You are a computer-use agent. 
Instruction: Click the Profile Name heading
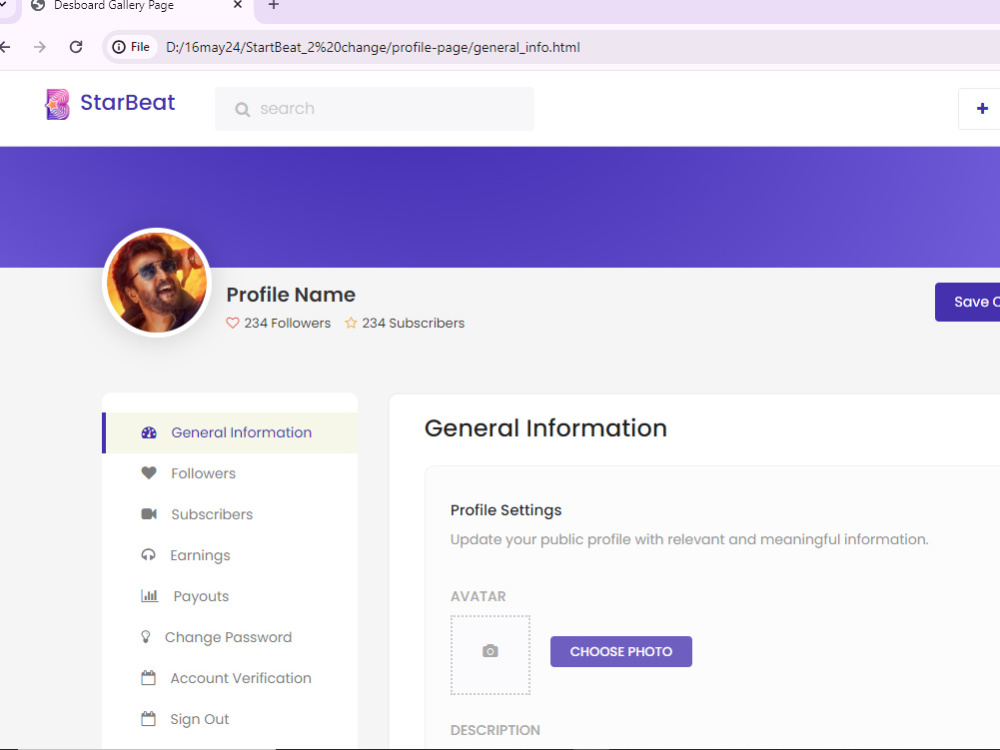[291, 295]
